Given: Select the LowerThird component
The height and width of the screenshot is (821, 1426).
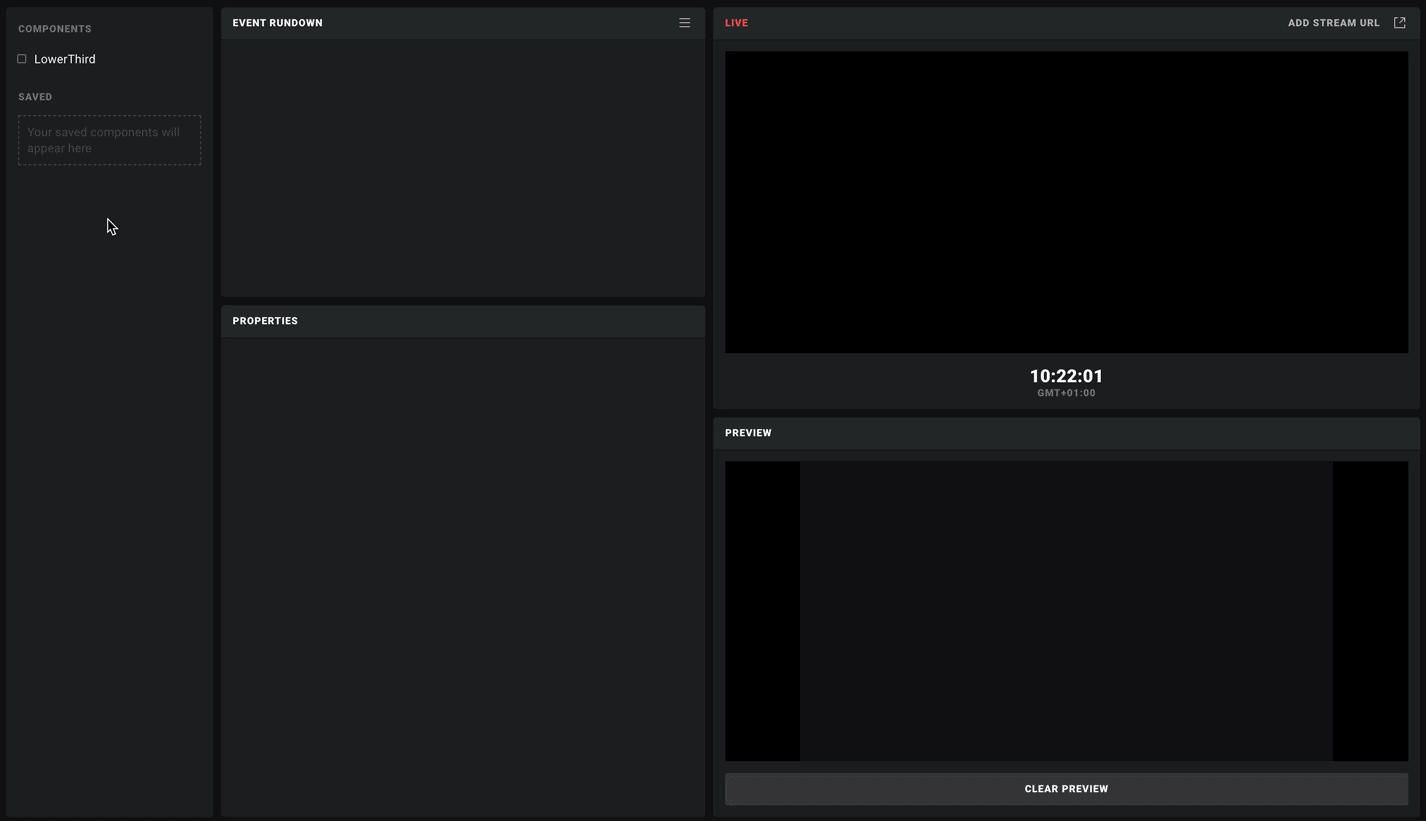Looking at the screenshot, I should coord(65,59).
